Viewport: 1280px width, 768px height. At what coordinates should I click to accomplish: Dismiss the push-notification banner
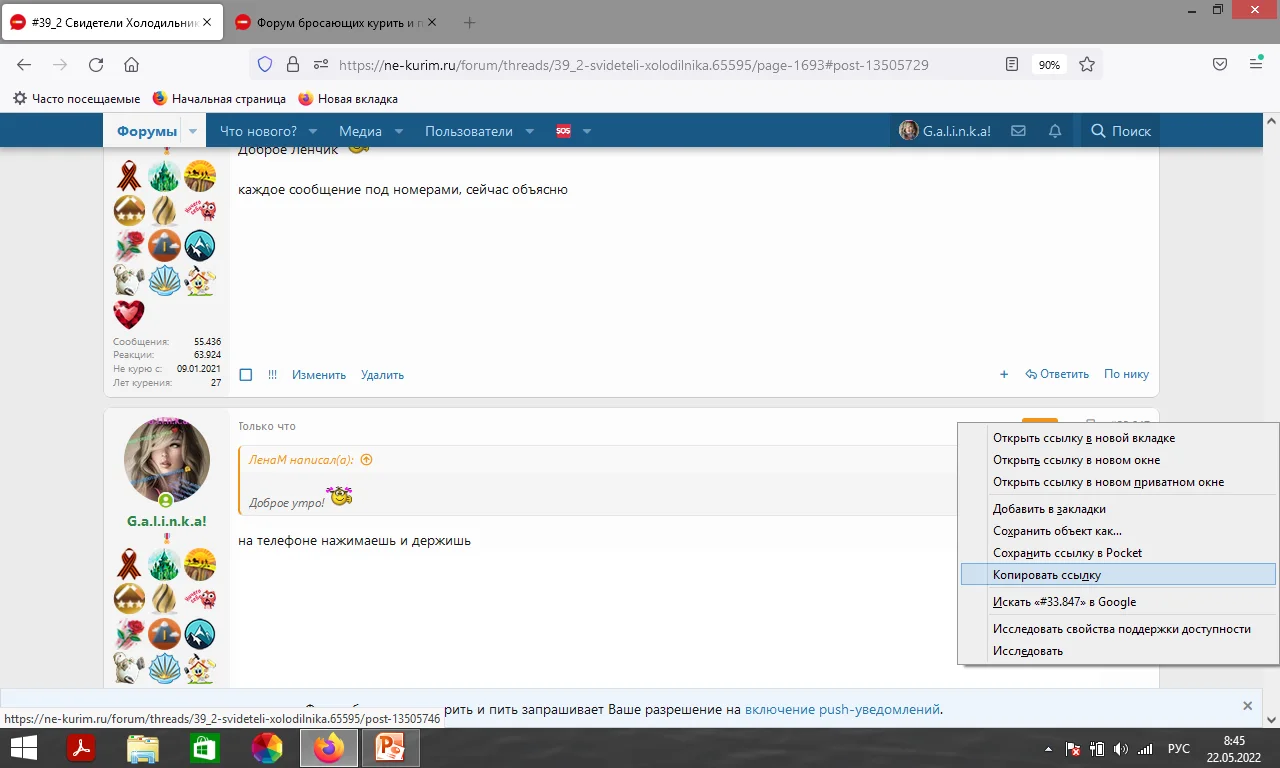coord(1247,706)
